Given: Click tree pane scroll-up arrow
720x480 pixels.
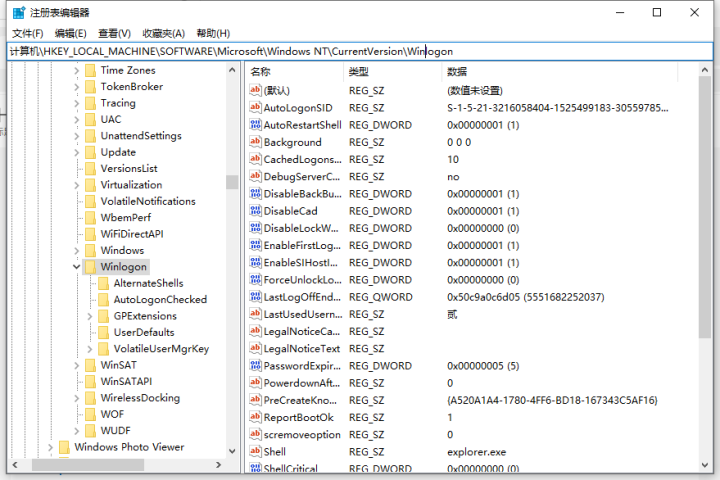Looking at the screenshot, I should 232,70.
